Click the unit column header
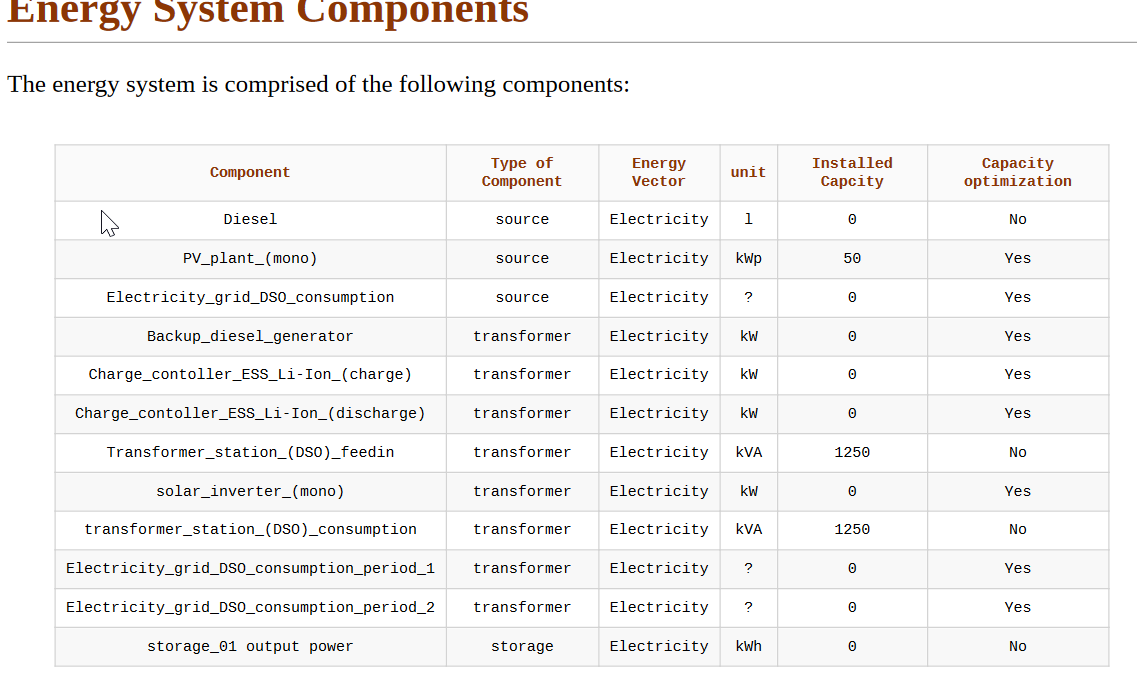Image resolution: width=1137 pixels, height=682 pixels. point(748,173)
